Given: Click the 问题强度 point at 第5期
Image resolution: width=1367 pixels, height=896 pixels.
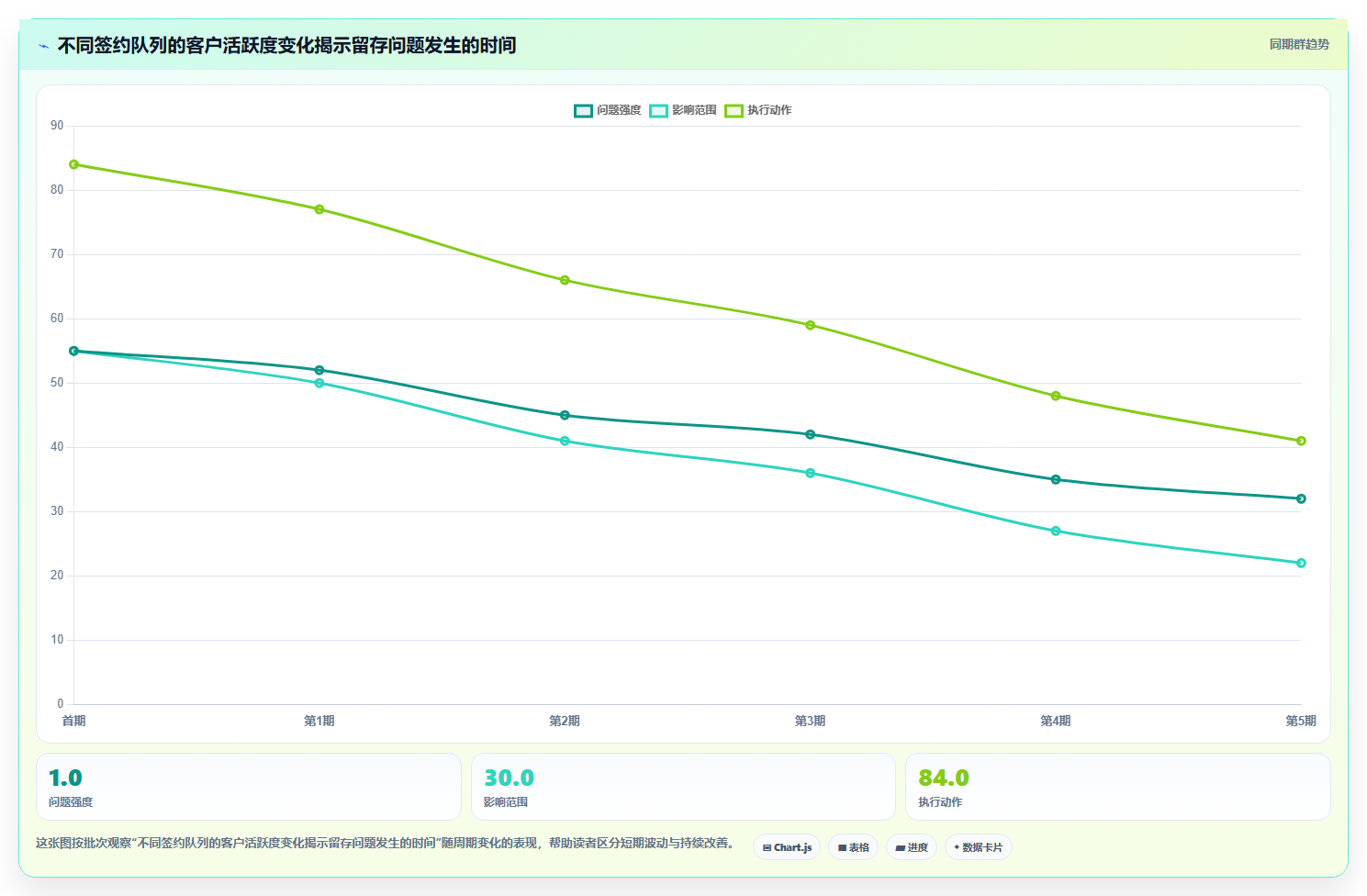Looking at the screenshot, I should point(1301,498).
